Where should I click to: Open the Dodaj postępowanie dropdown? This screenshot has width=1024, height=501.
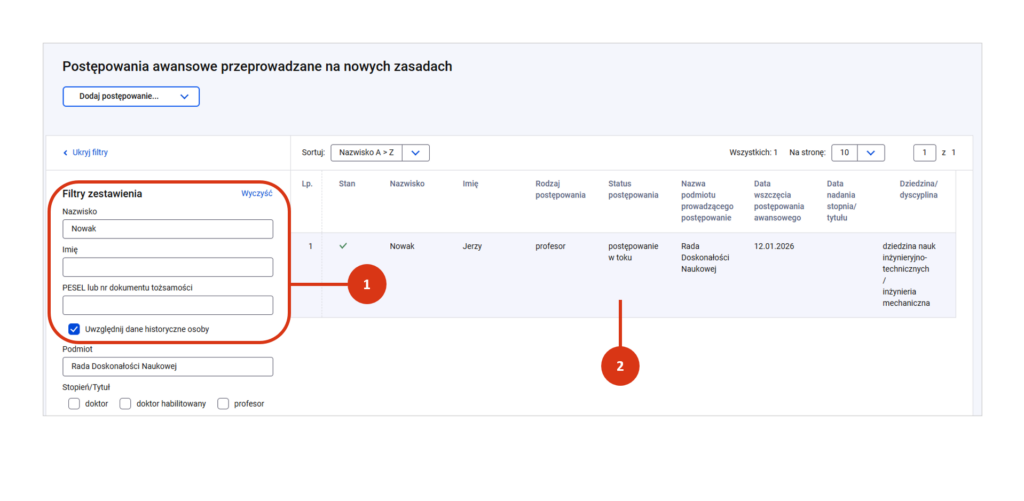(131, 97)
